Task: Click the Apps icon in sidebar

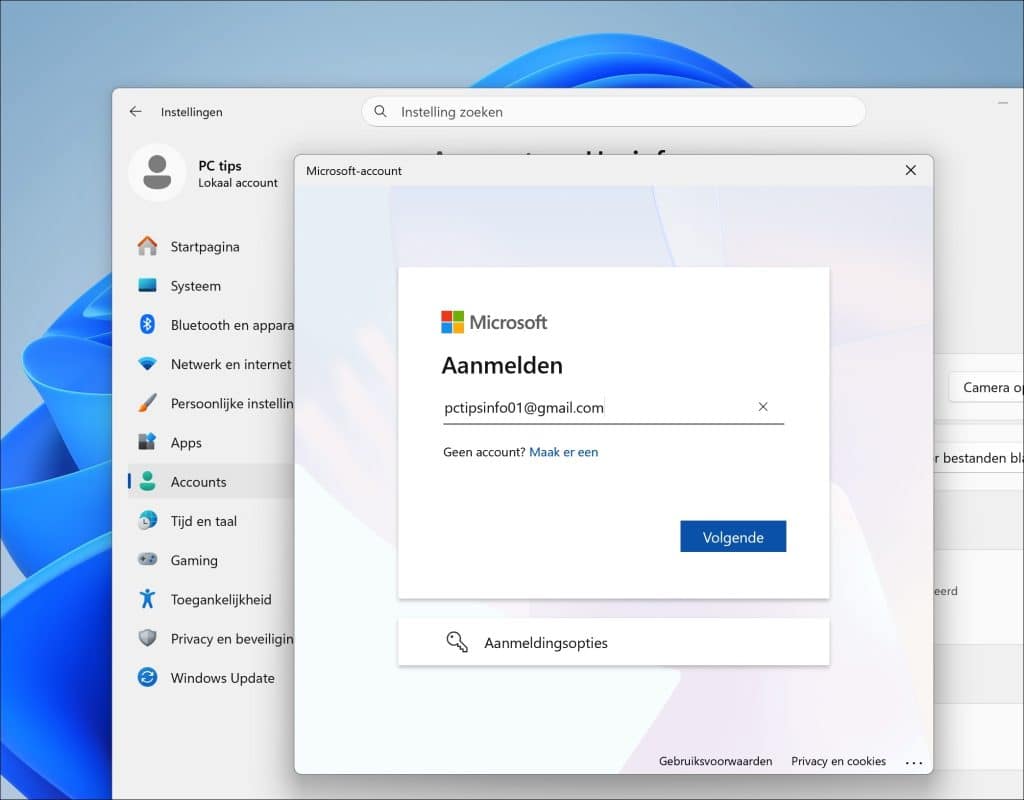Action: click(x=148, y=442)
